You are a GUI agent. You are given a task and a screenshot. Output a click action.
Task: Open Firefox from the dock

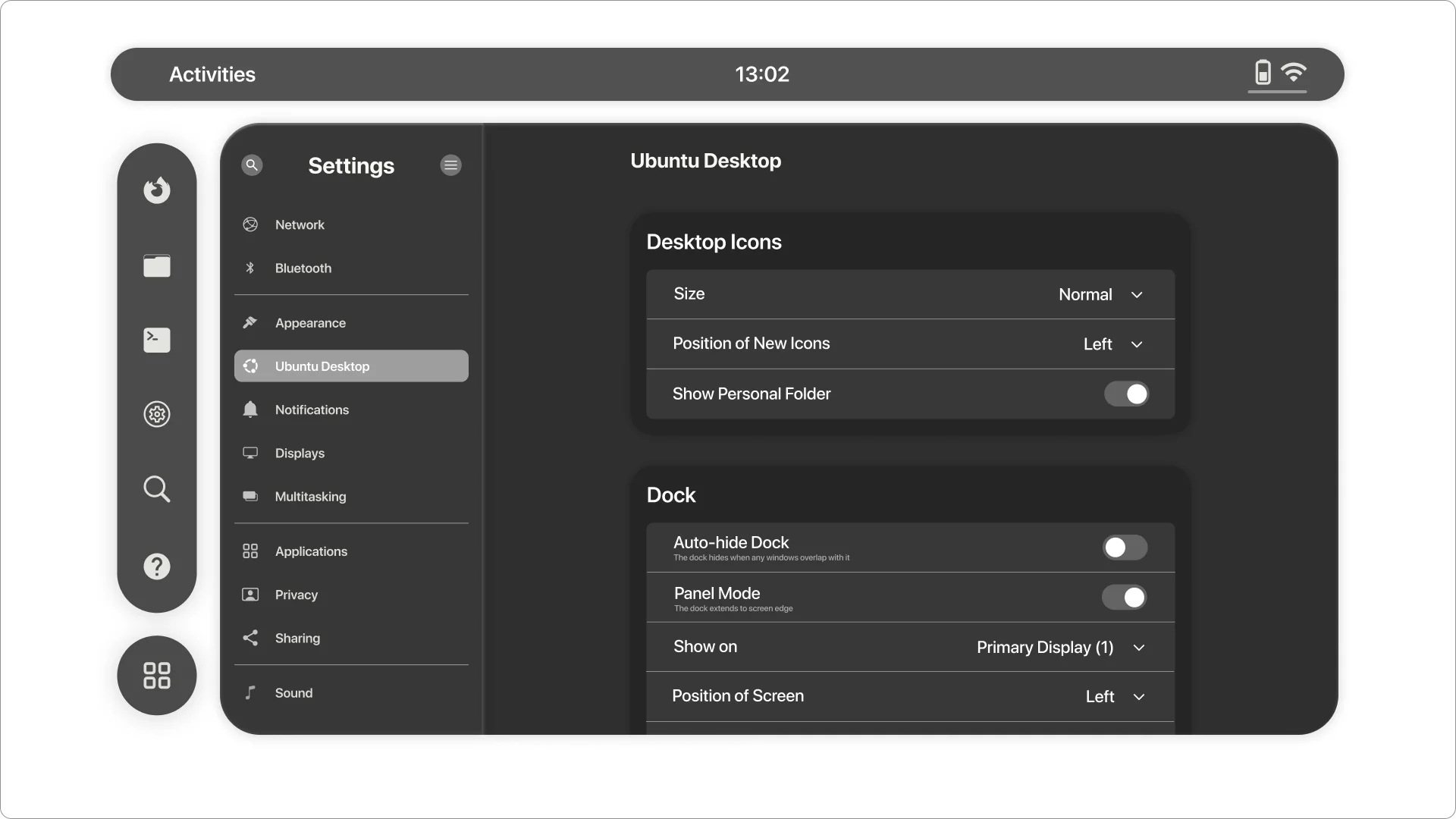point(157,190)
